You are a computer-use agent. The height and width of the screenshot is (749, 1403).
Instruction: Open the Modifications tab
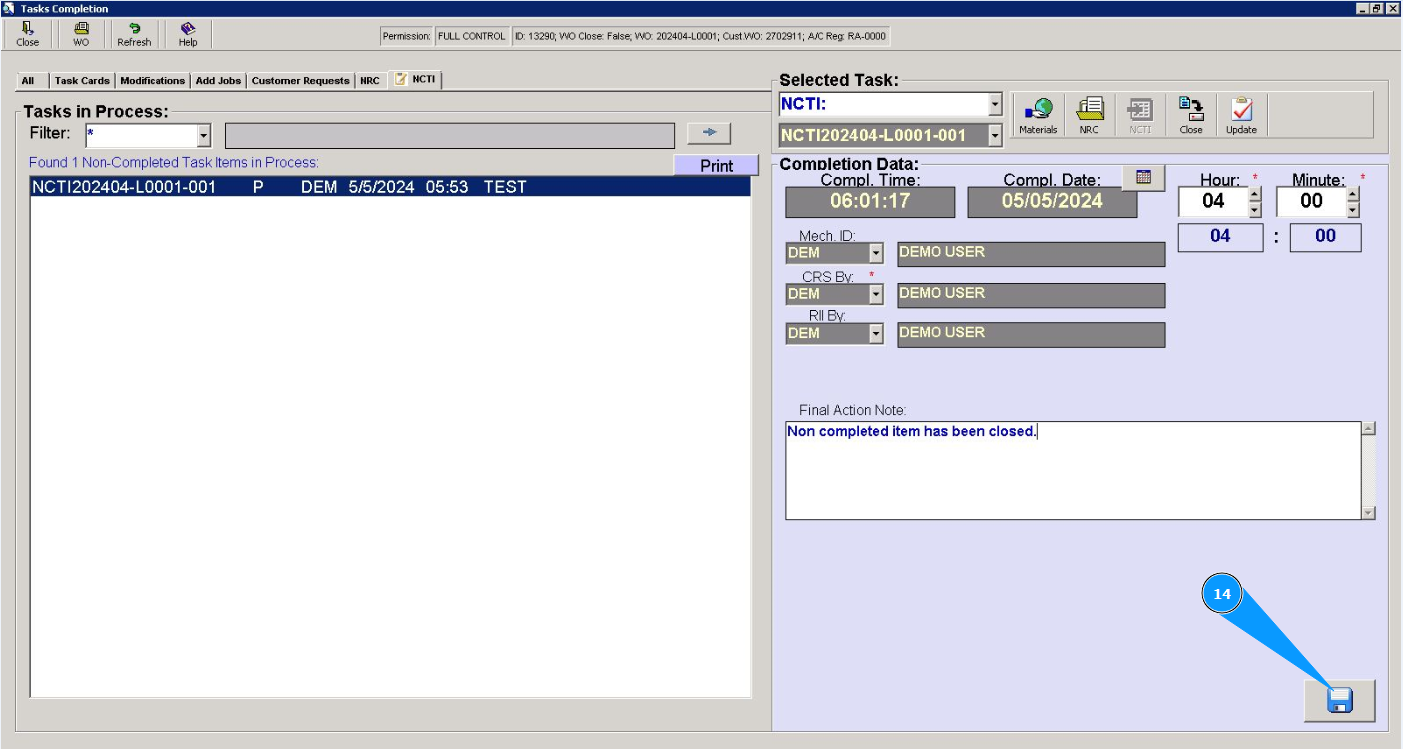tap(153, 80)
